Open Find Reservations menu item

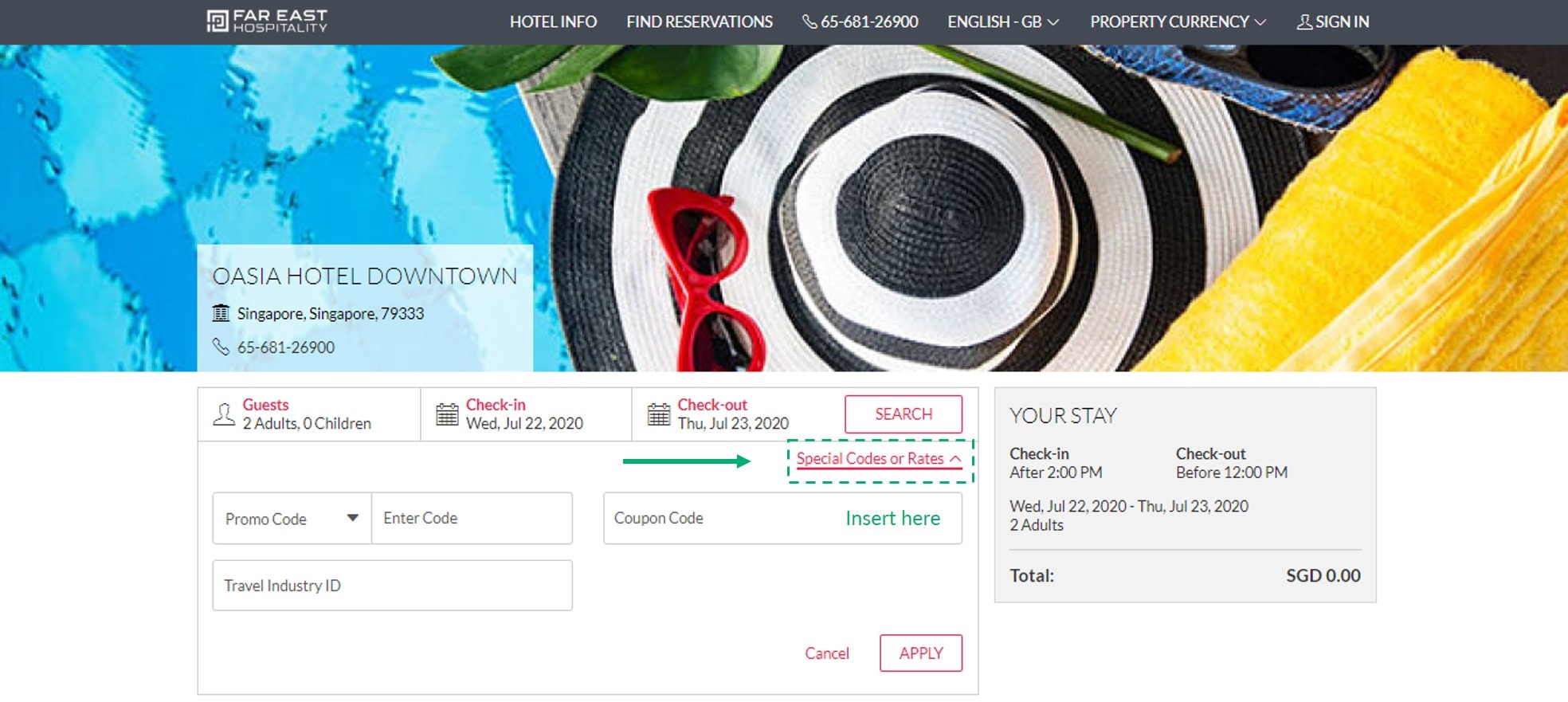click(x=700, y=22)
